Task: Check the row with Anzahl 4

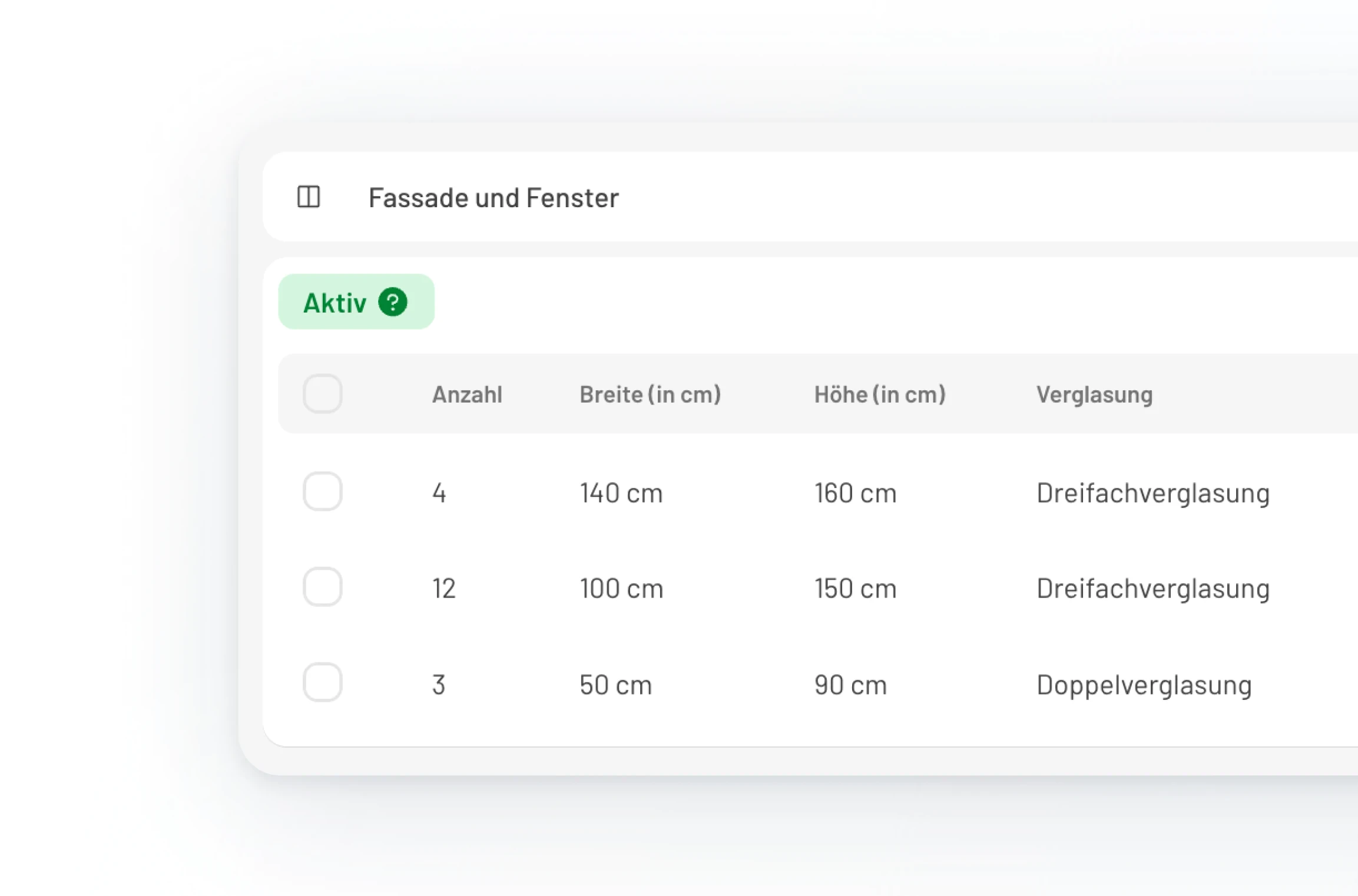Action: tap(322, 492)
